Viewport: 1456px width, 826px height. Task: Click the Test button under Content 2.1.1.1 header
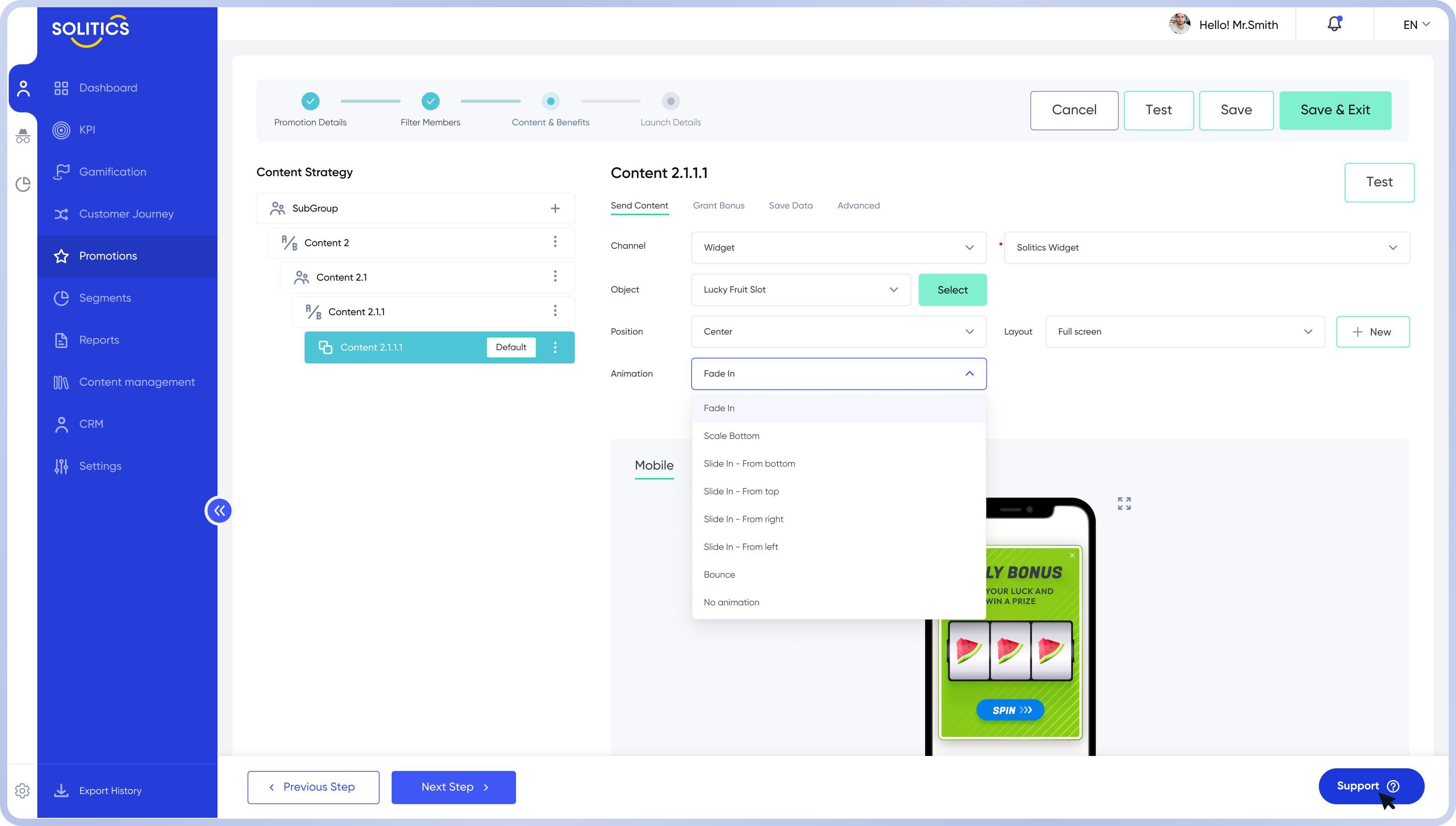pyautogui.click(x=1380, y=182)
